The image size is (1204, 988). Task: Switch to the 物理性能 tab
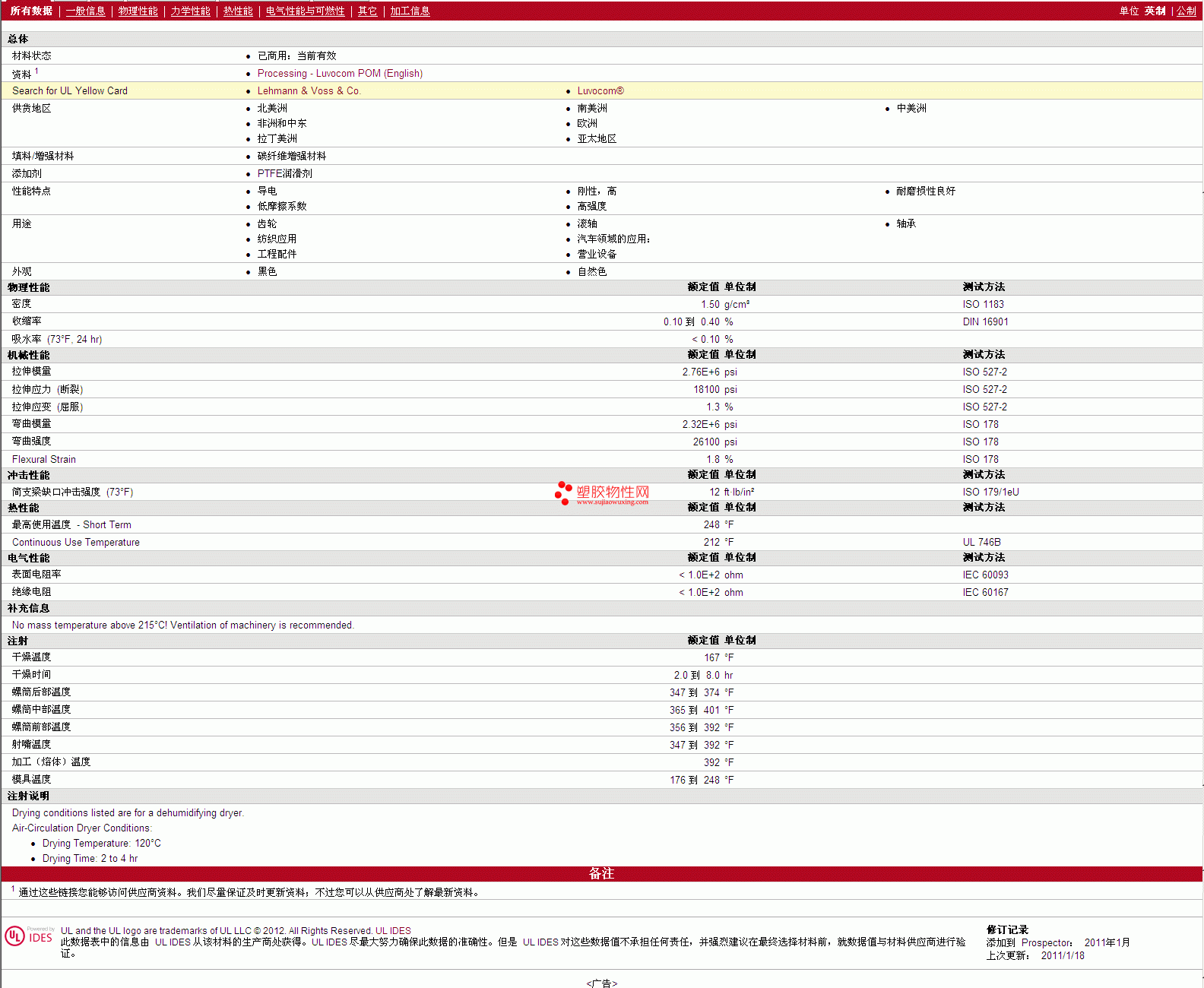pyautogui.click(x=138, y=11)
